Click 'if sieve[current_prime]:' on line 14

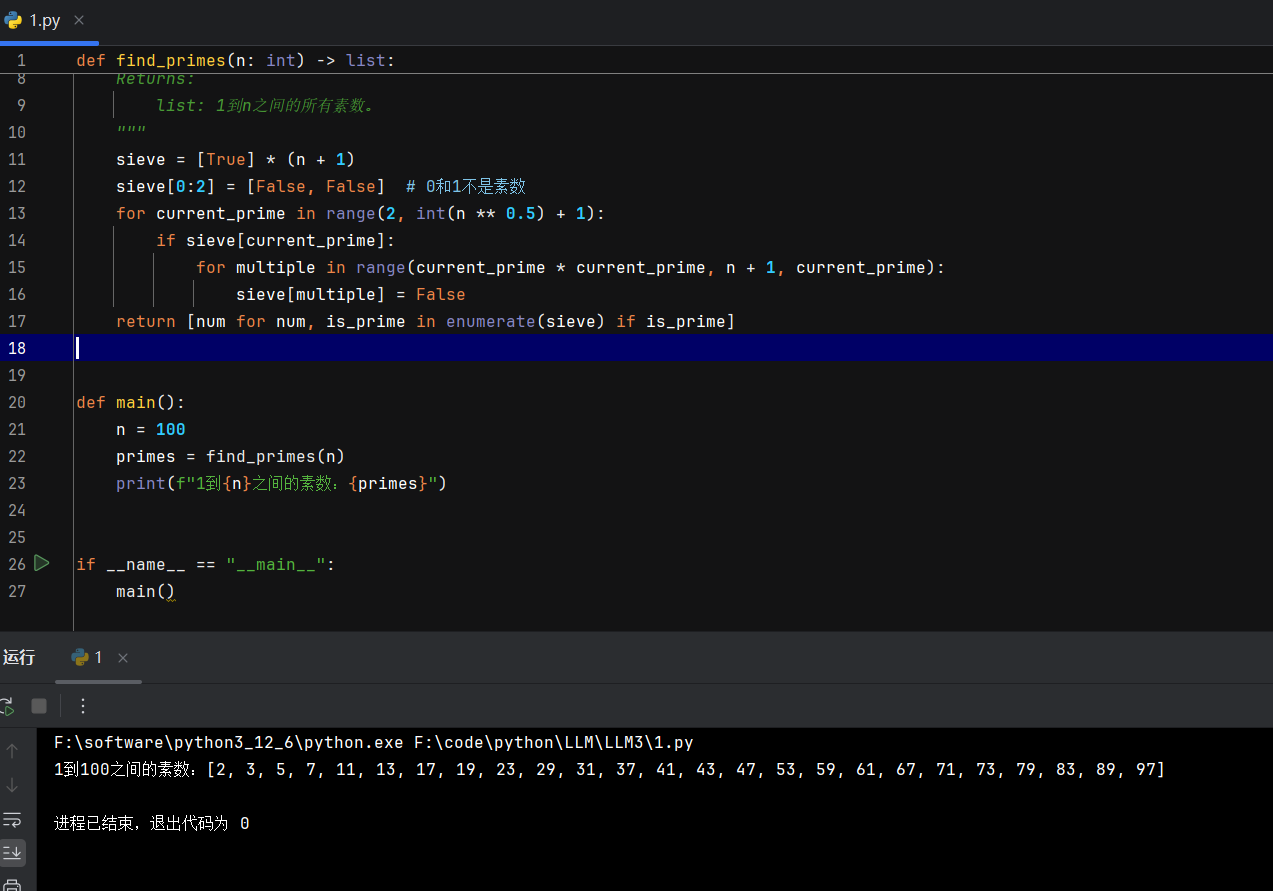pos(276,240)
